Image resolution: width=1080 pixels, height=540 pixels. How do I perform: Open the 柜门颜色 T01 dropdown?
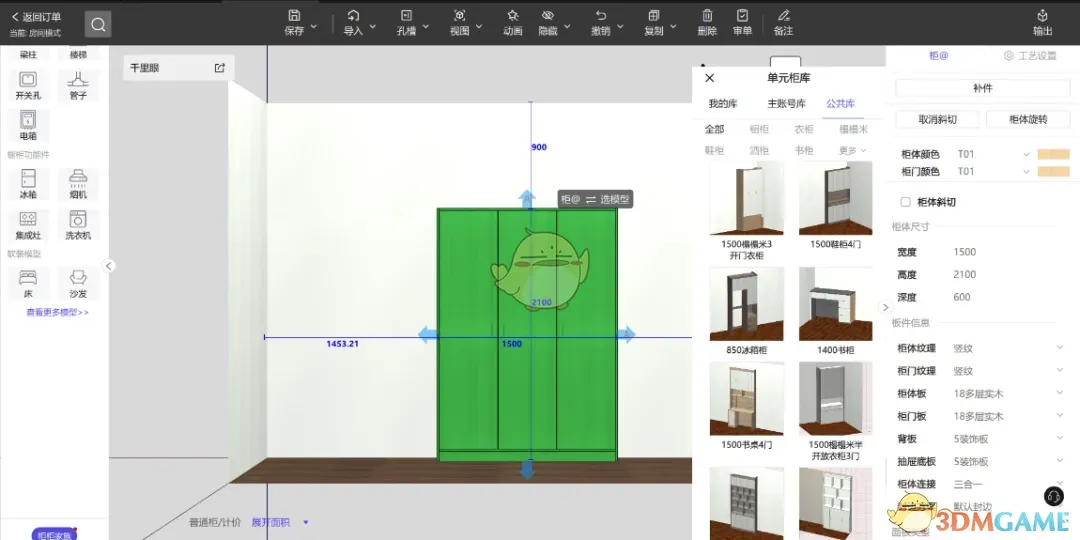click(x=993, y=171)
